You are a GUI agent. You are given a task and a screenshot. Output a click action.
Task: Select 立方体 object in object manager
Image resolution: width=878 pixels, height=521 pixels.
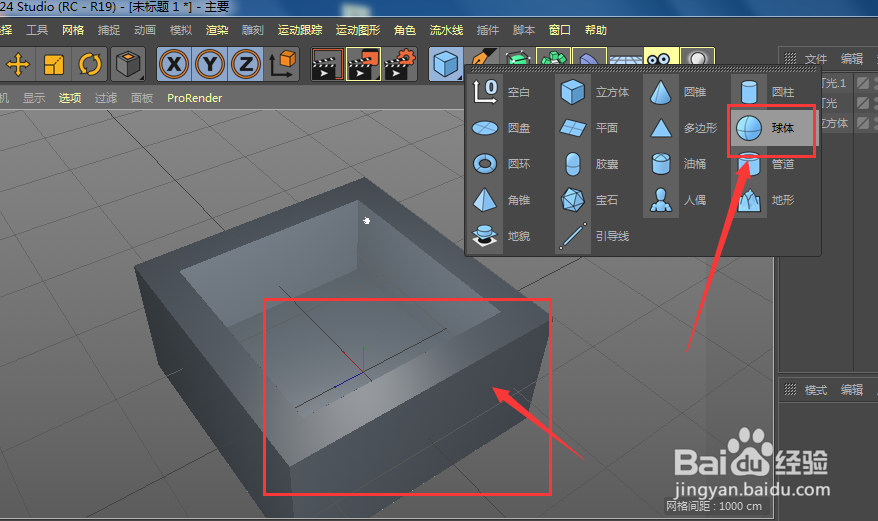(835, 123)
